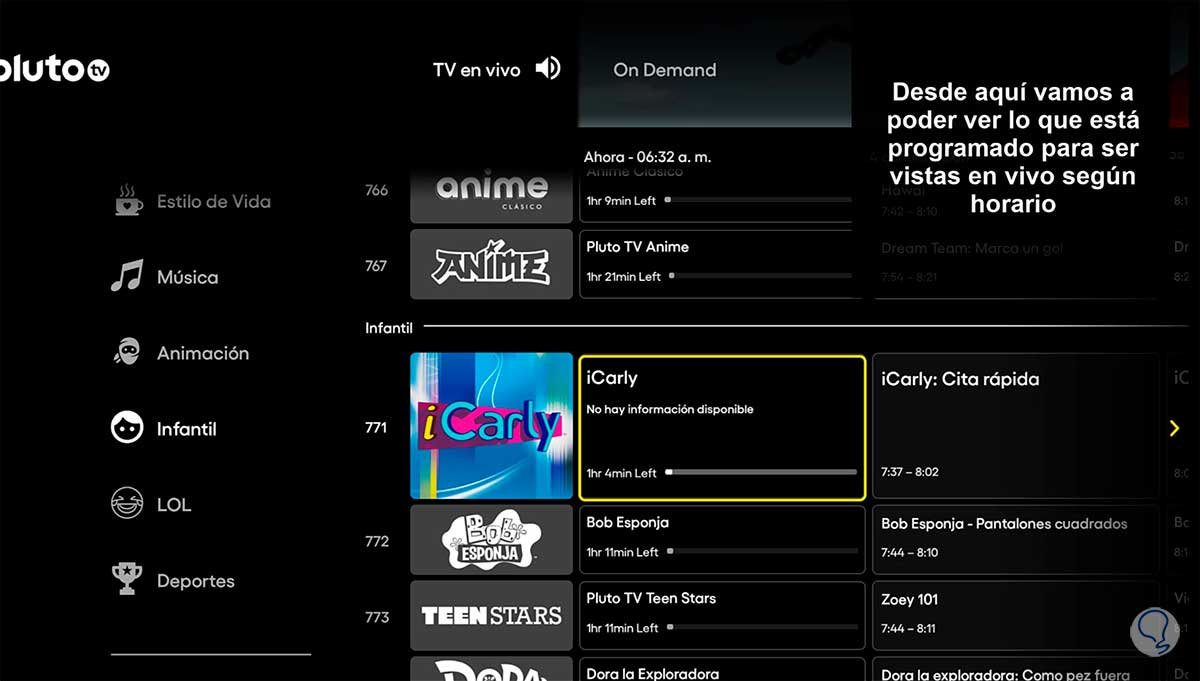Click the 7:37 – 8:02 time text
The image size is (1200, 681).
point(910,472)
